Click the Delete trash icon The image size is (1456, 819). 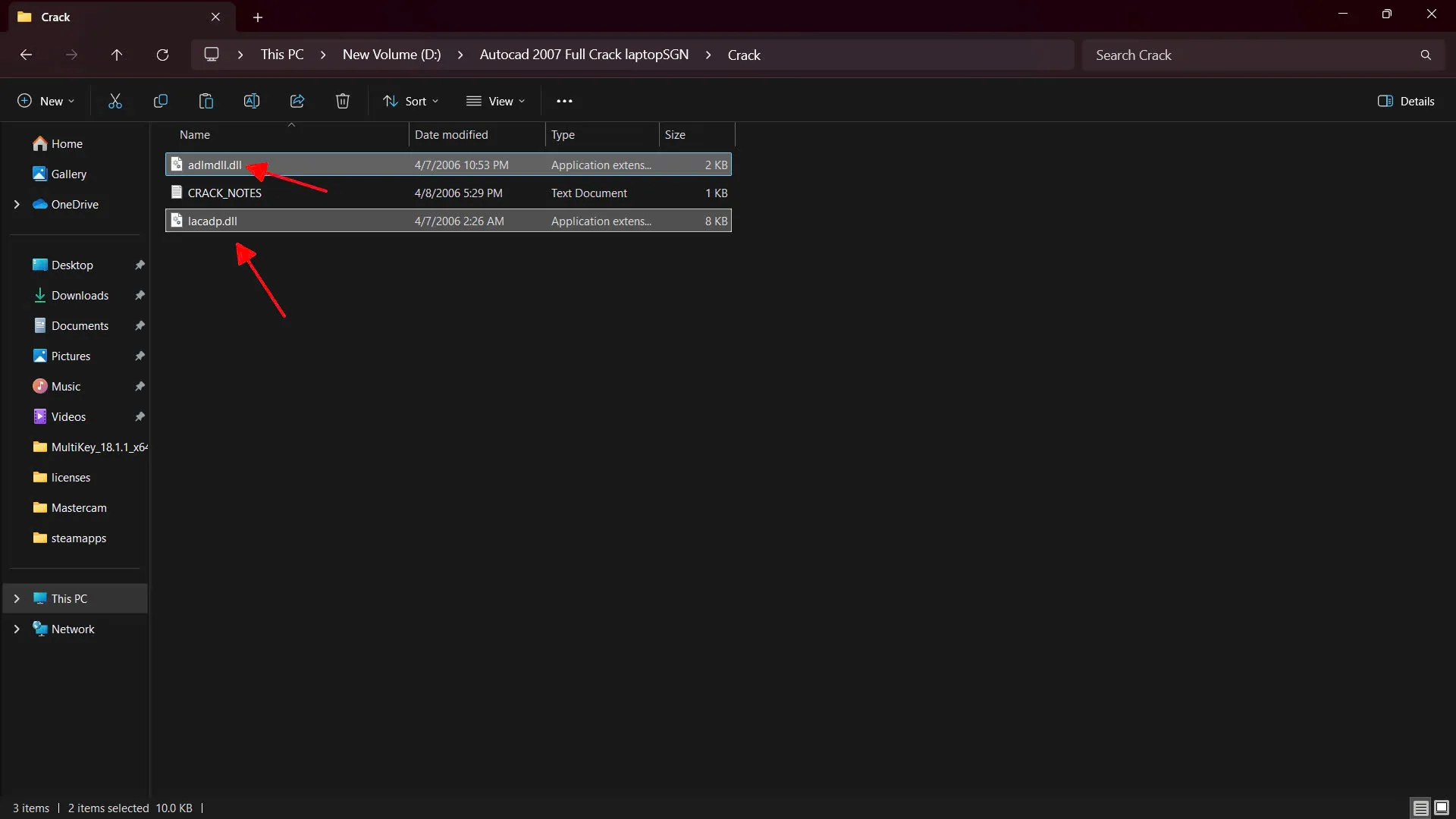click(x=343, y=101)
